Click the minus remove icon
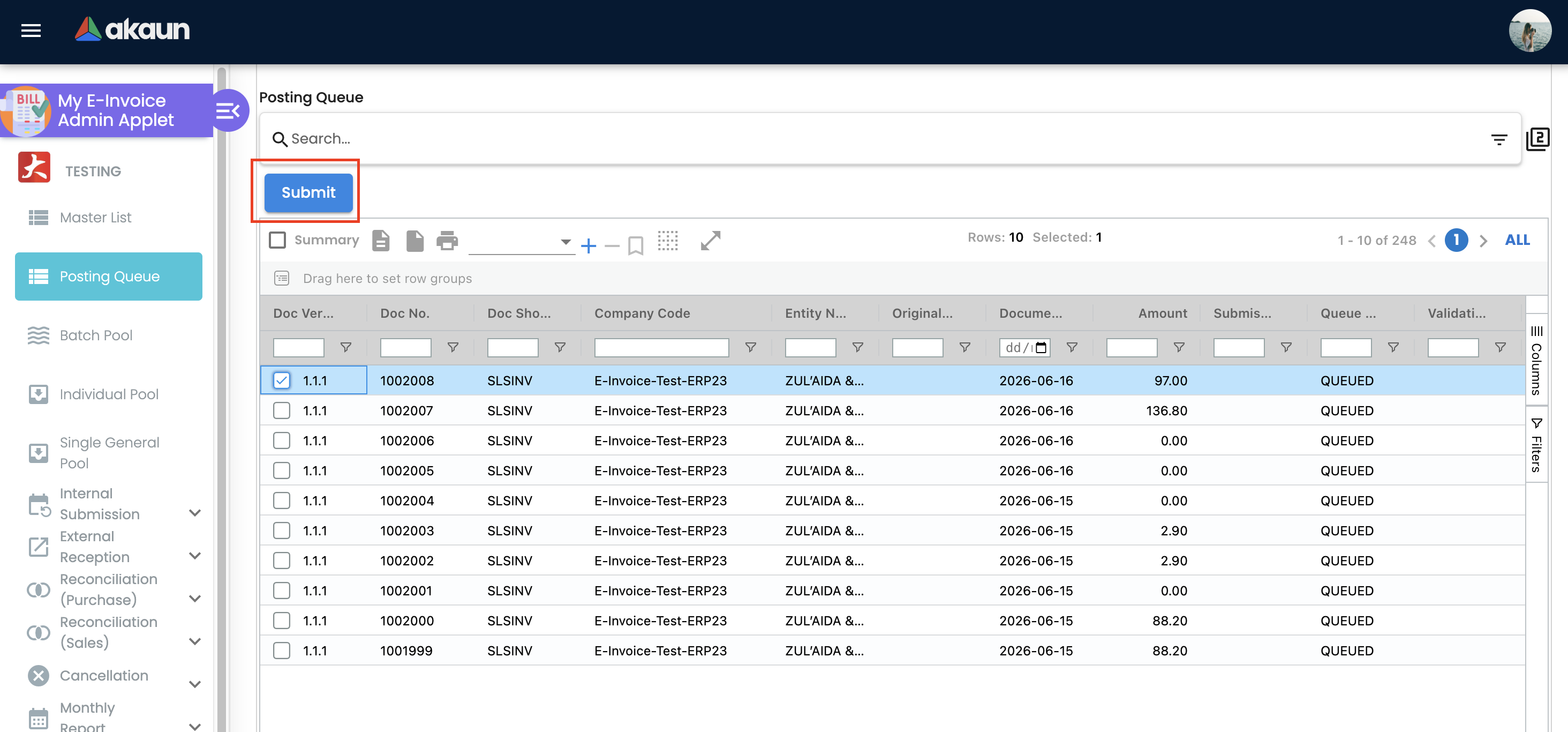The image size is (1568, 732). click(x=612, y=246)
